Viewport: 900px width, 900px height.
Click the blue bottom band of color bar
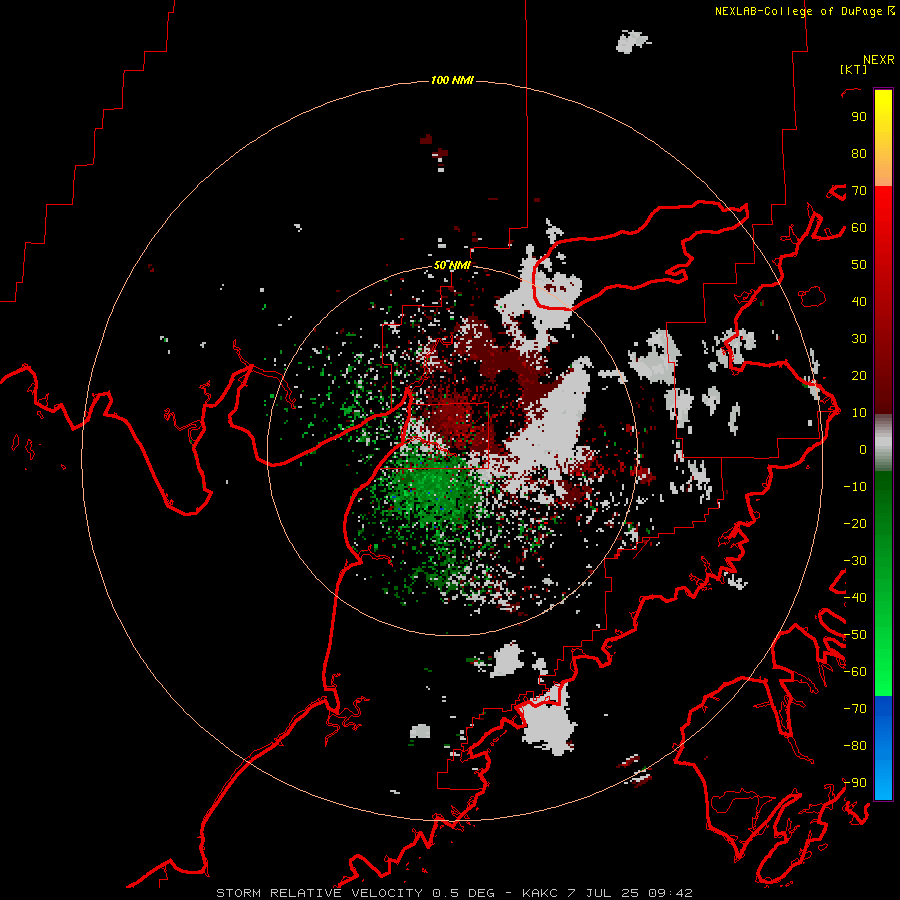coord(883,748)
